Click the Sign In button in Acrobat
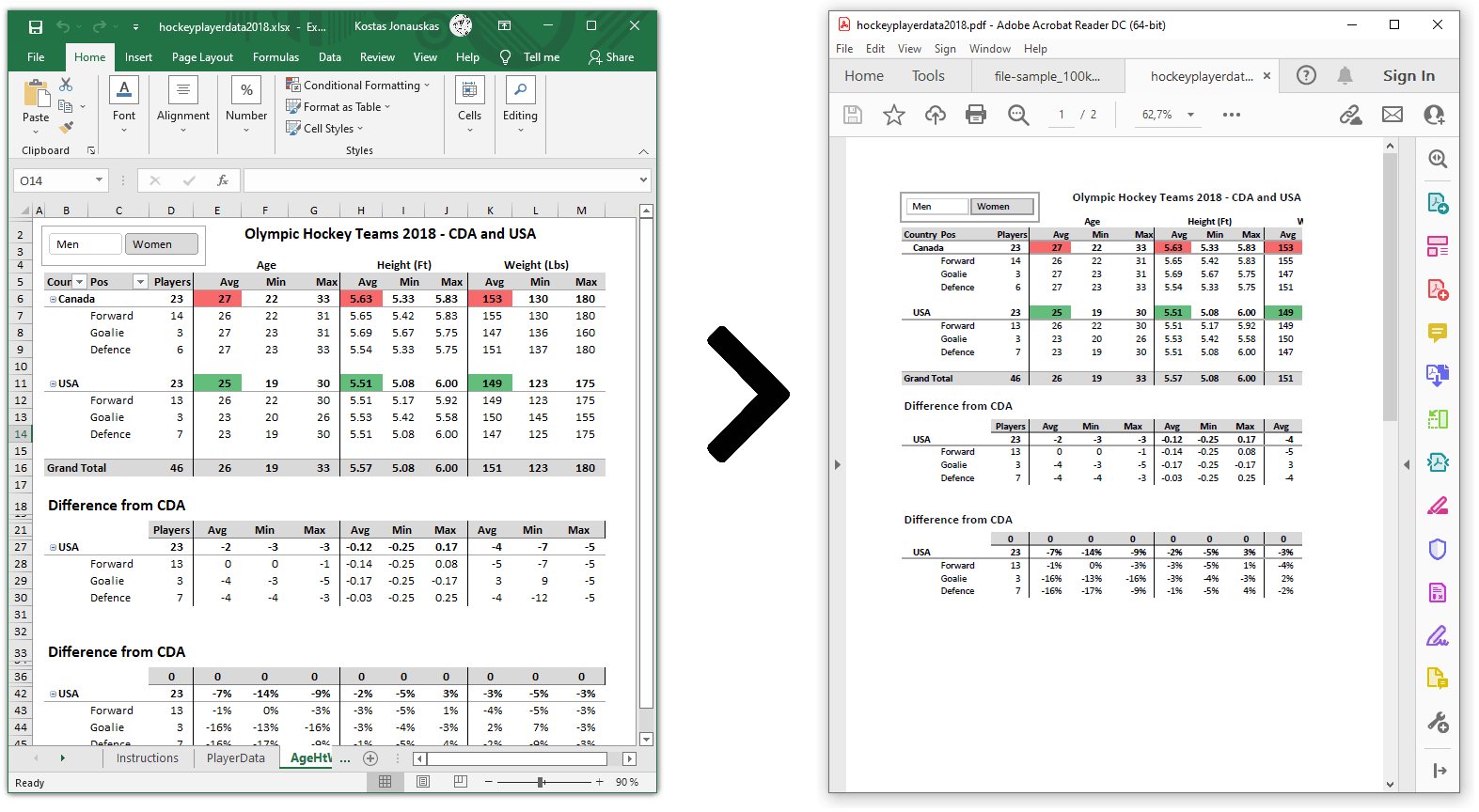The image size is (1479, 812). point(1408,76)
